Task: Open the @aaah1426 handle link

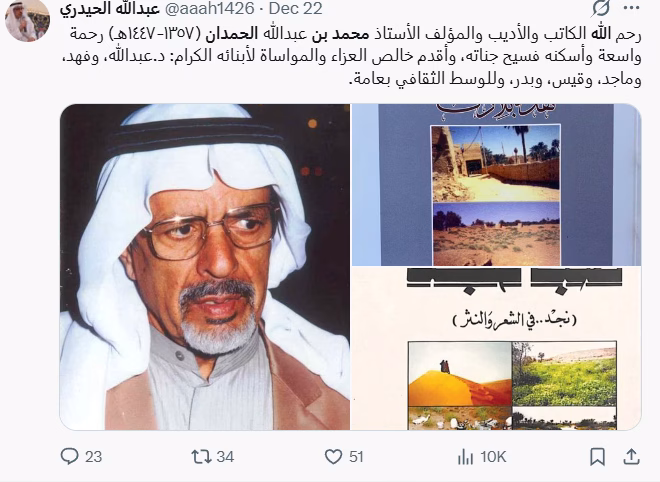Action: 209,8
